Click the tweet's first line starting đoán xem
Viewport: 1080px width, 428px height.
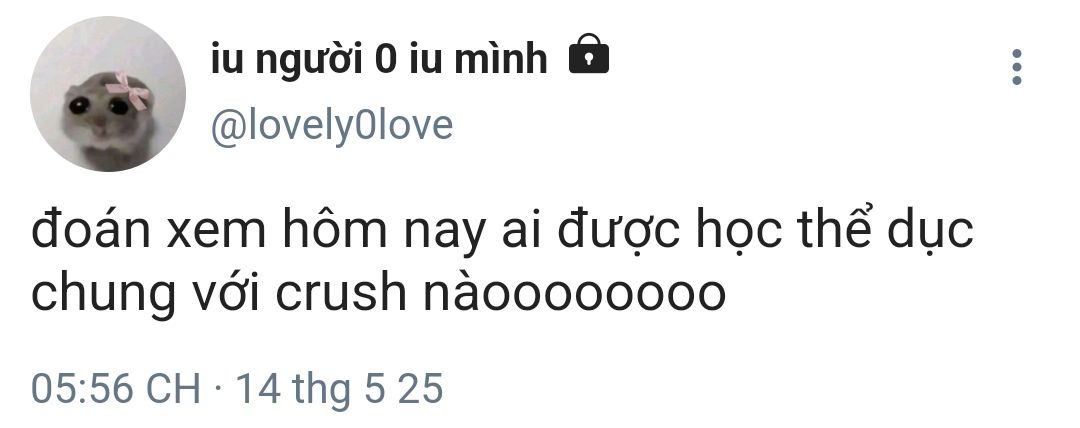click(x=502, y=231)
